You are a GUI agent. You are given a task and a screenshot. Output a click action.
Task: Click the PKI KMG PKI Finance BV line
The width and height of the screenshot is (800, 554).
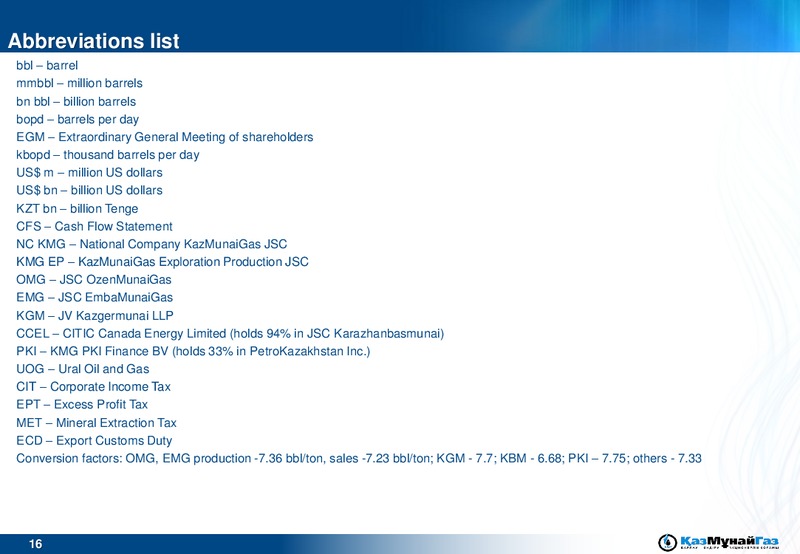coord(193,351)
